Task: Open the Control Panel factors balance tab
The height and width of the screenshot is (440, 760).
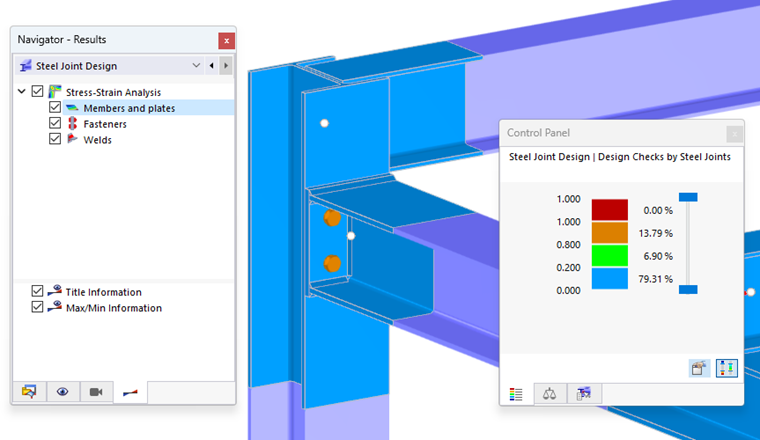Action: tap(550, 393)
